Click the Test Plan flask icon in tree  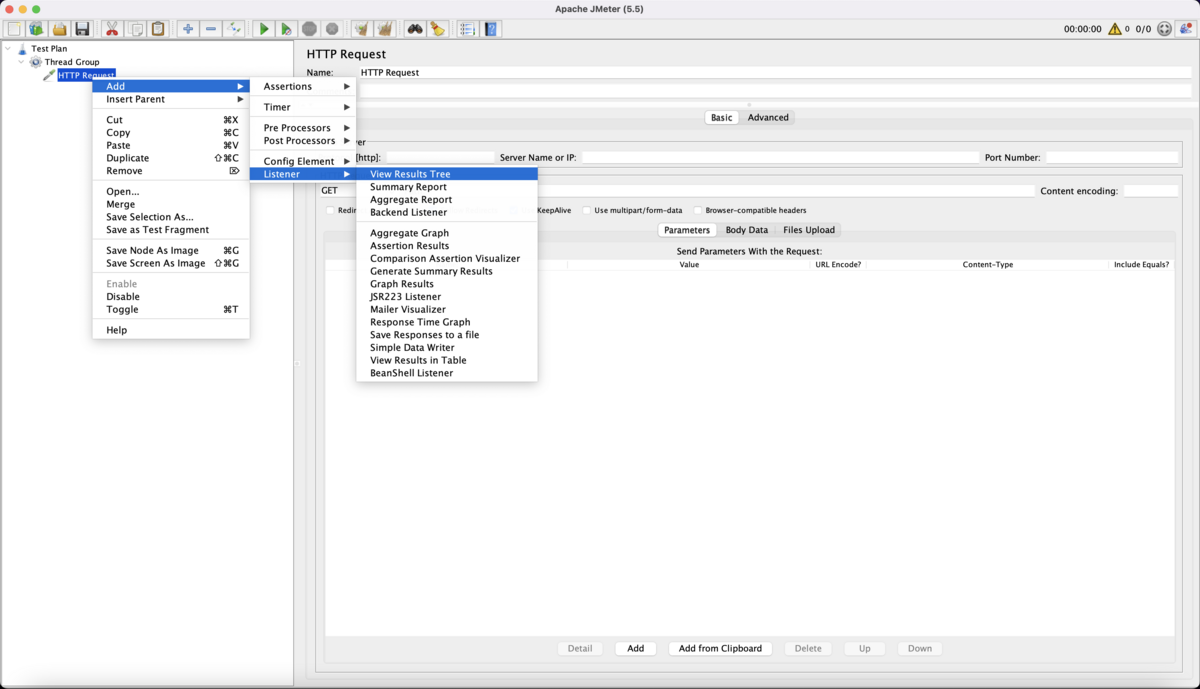tap(22, 48)
